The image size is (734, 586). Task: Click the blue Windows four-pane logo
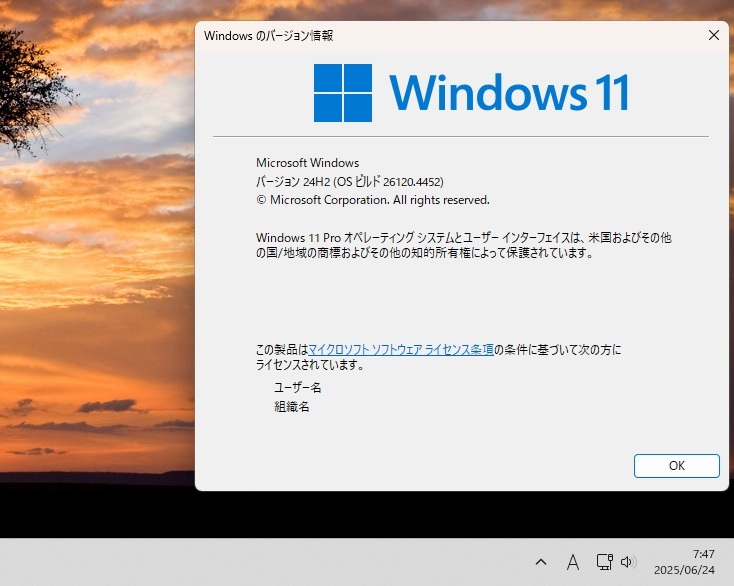click(343, 93)
